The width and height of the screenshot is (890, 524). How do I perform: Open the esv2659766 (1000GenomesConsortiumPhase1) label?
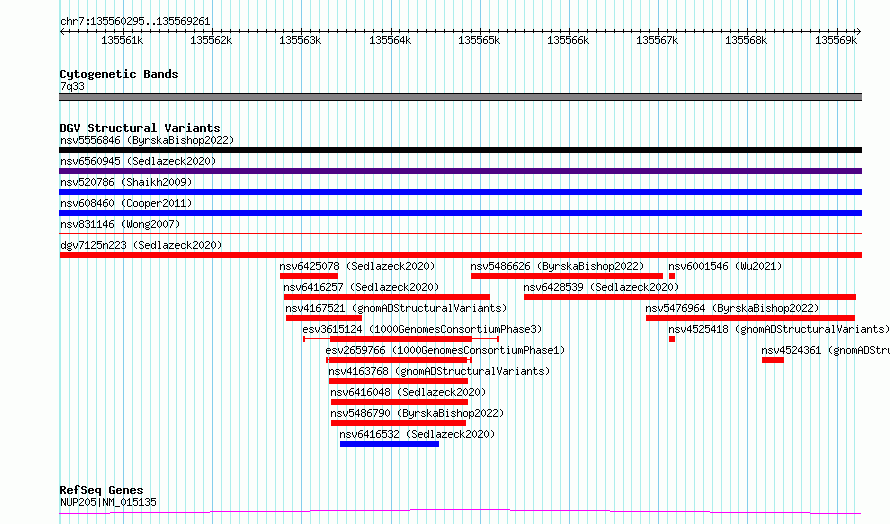(445, 350)
